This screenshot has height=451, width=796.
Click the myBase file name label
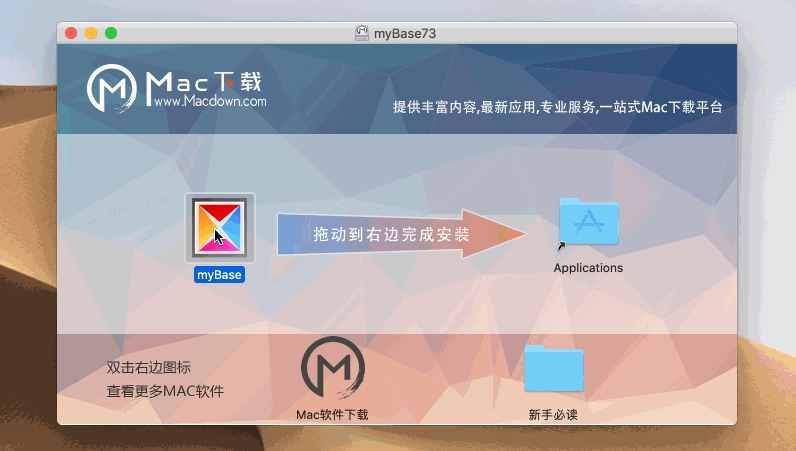[x=219, y=275]
